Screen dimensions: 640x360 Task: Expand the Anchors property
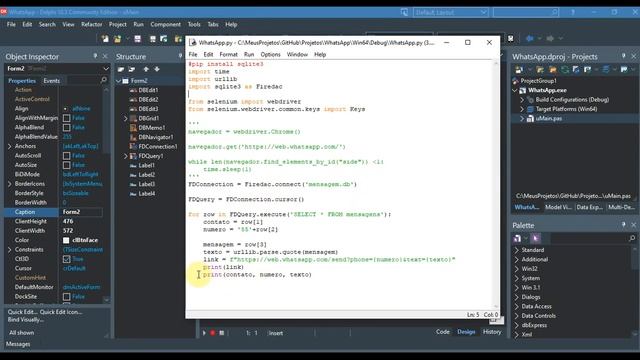click(9, 146)
